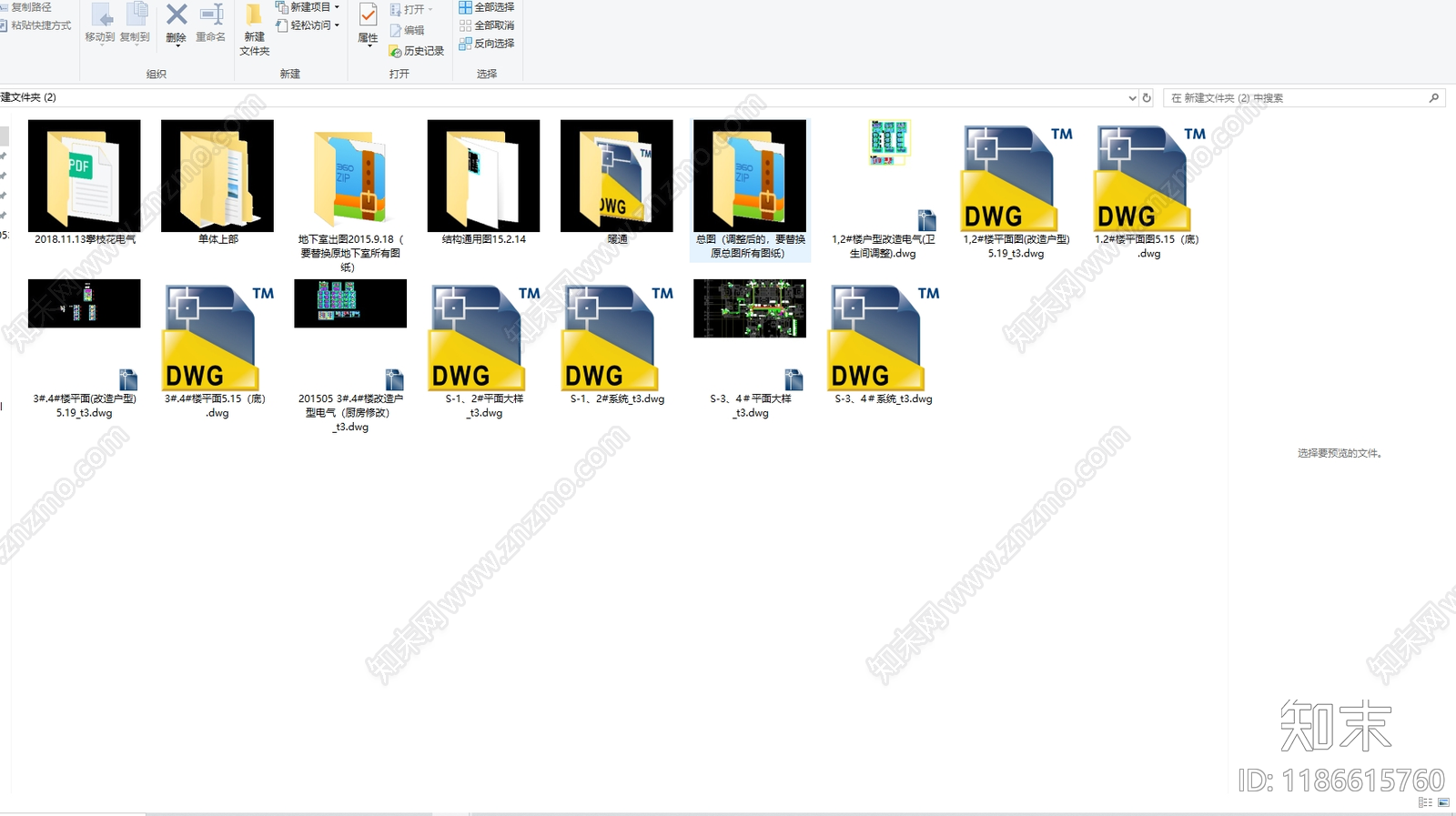Click the refresh button beside address bar
The width and height of the screenshot is (1456, 816).
click(1147, 97)
